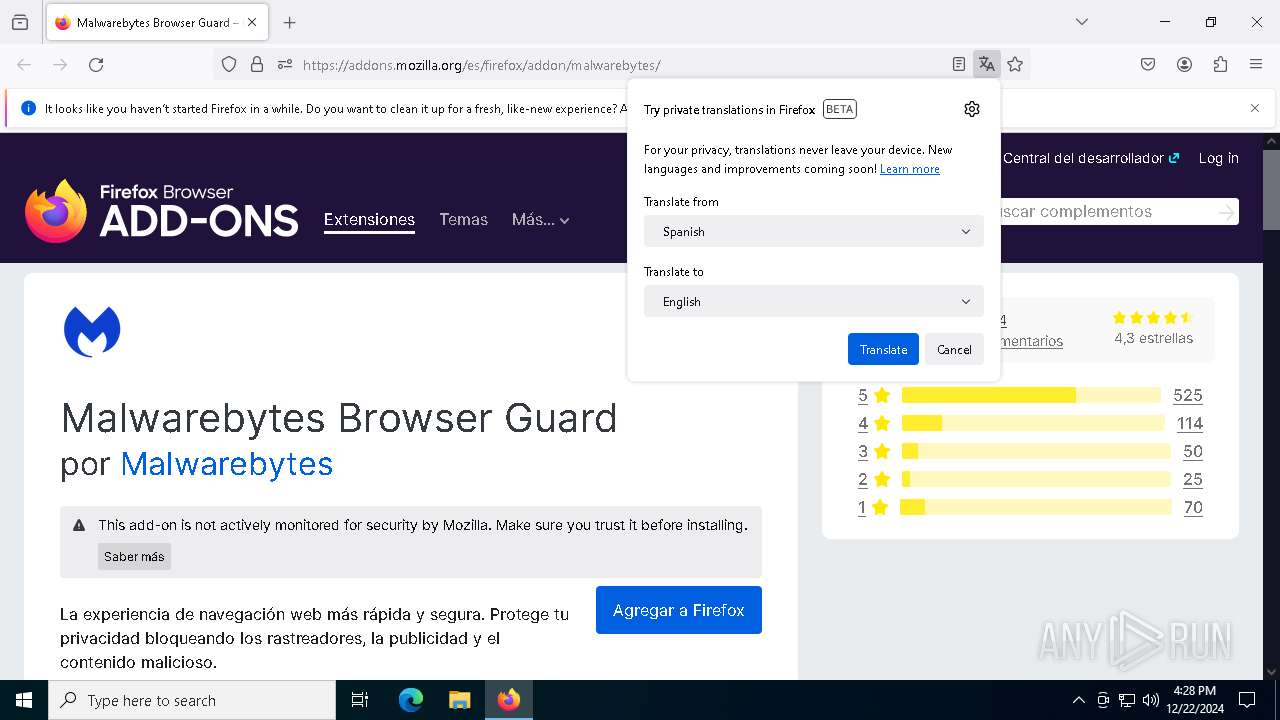
Task: Switch to Extensiones tab
Action: 369,219
